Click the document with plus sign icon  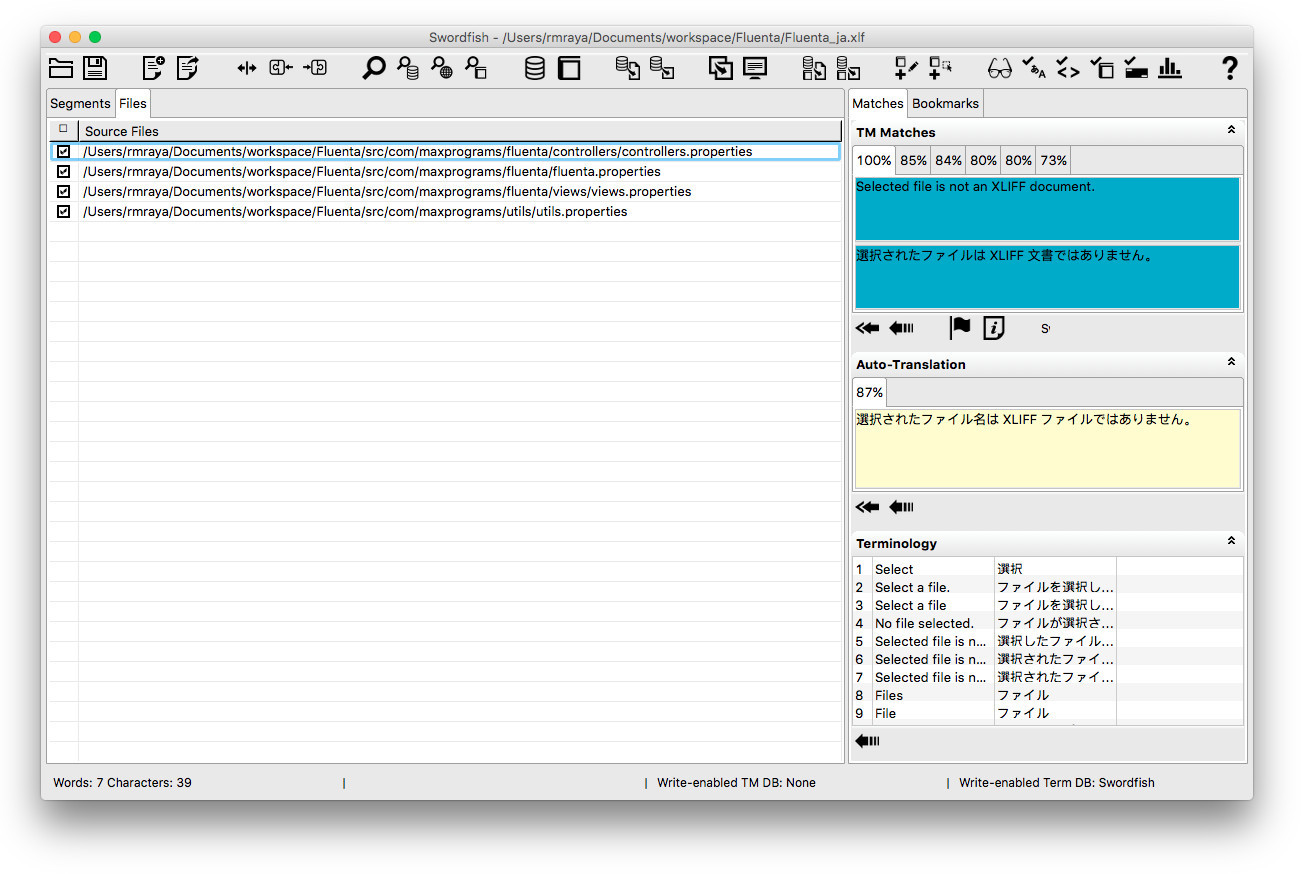[x=153, y=68]
